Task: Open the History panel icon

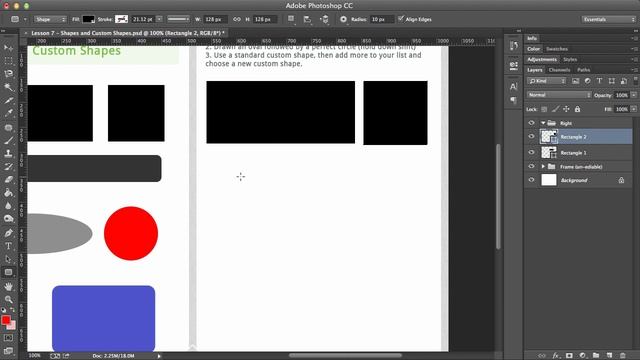Action: [x=513, y=46]
